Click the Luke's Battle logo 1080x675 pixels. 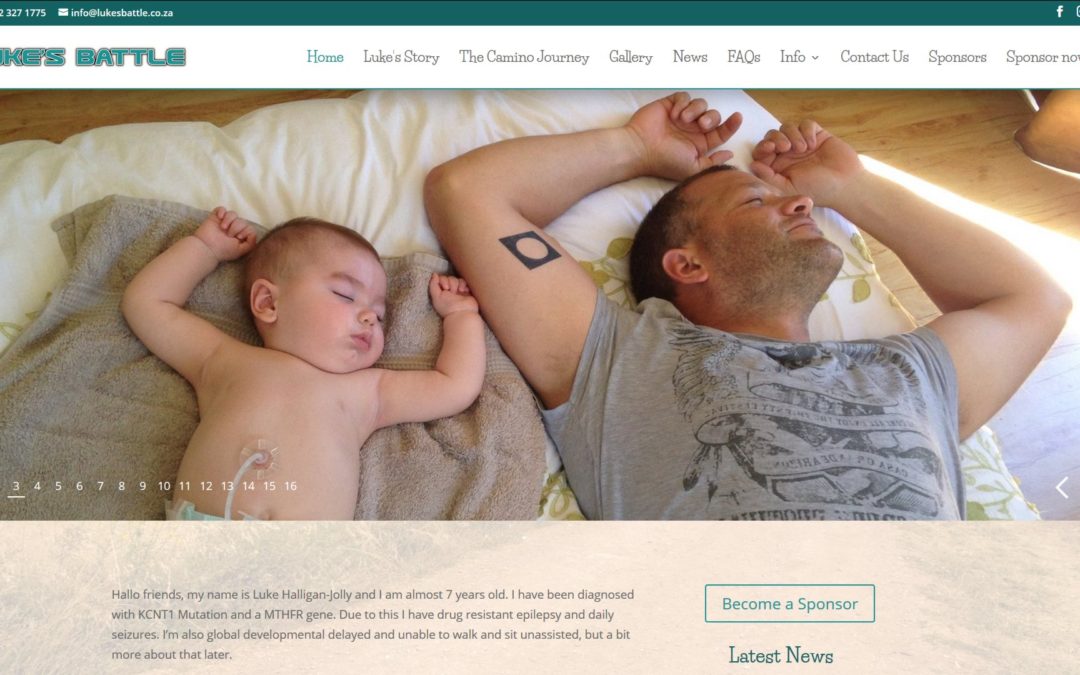pos(92,57)
